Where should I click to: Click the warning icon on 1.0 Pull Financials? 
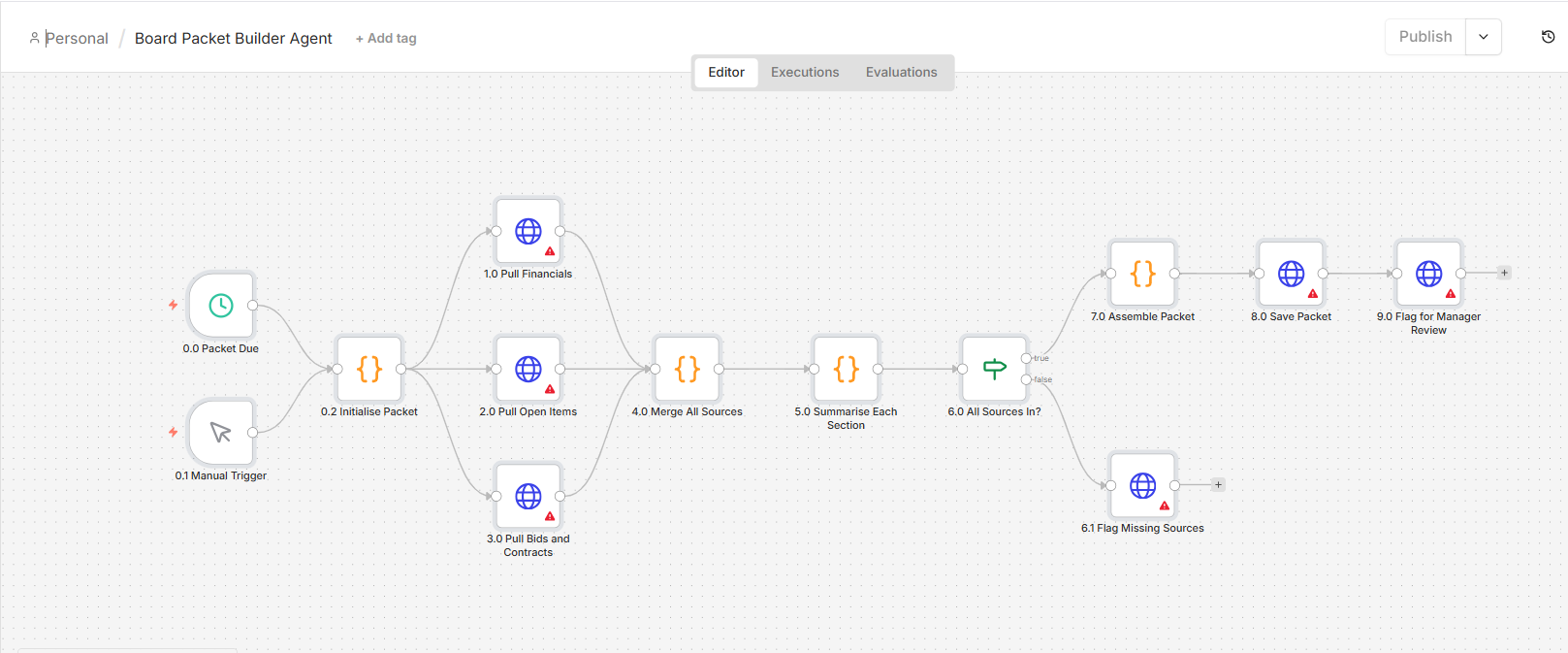tap(550, 251)
